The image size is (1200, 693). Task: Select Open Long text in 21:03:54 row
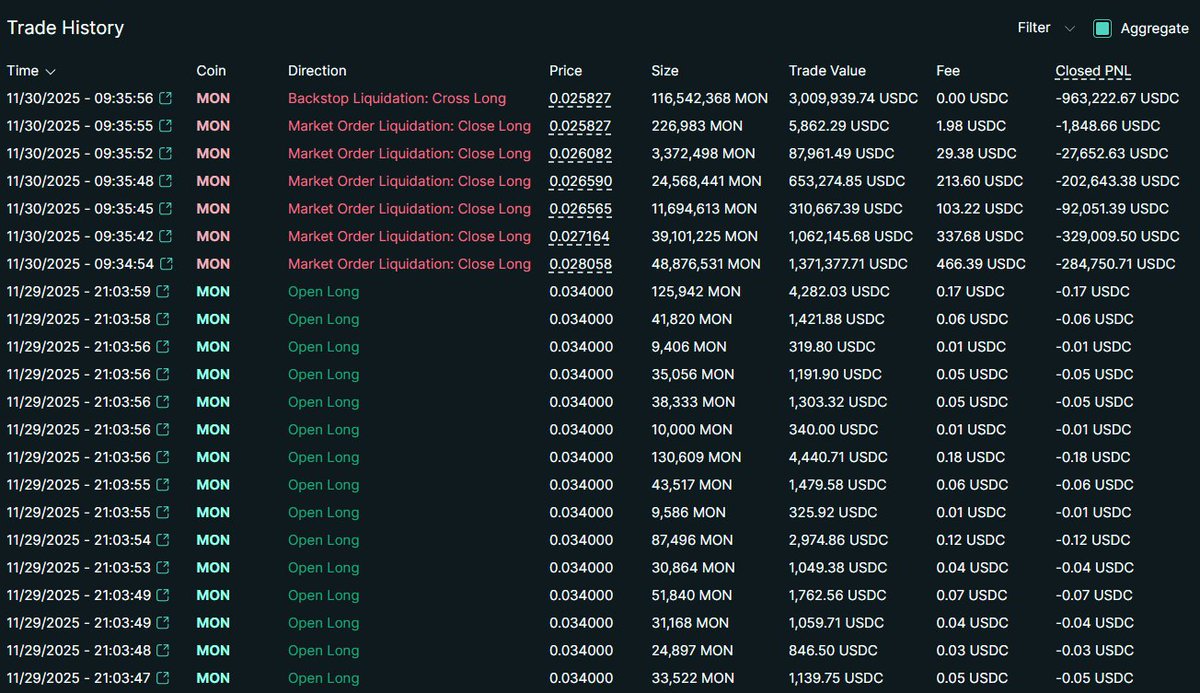tap(323, 540)
